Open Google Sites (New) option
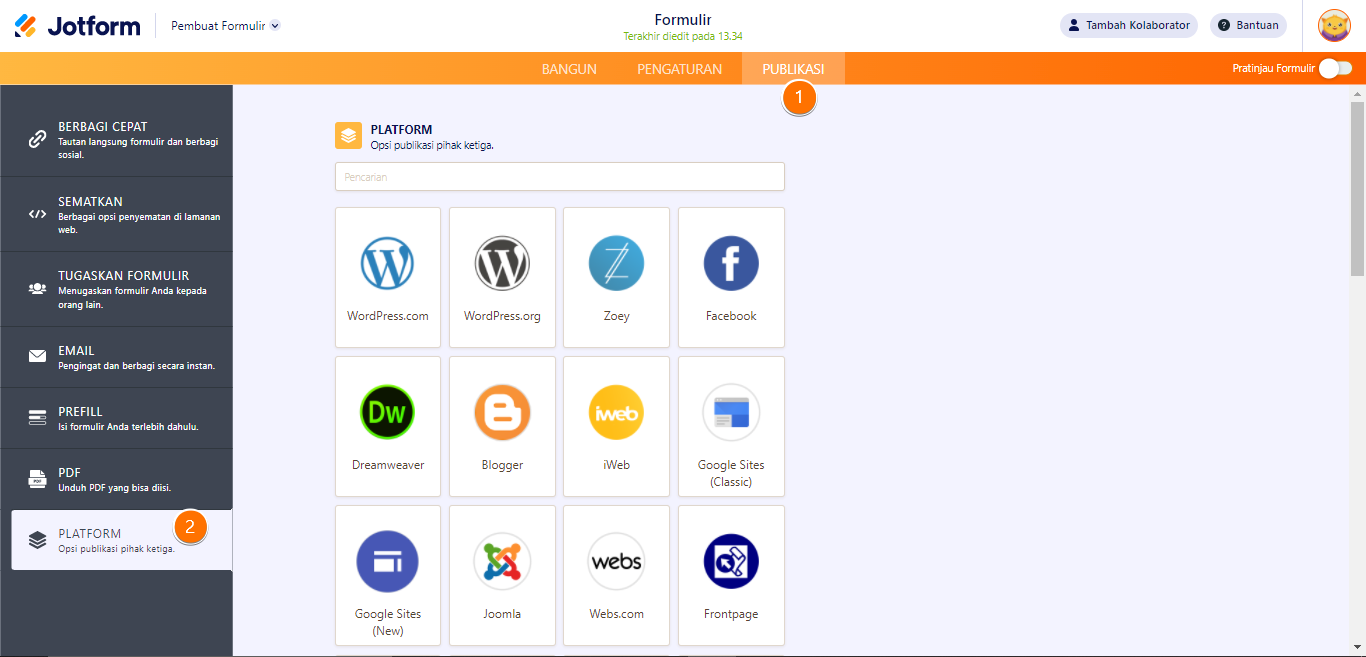 point(388,575)
